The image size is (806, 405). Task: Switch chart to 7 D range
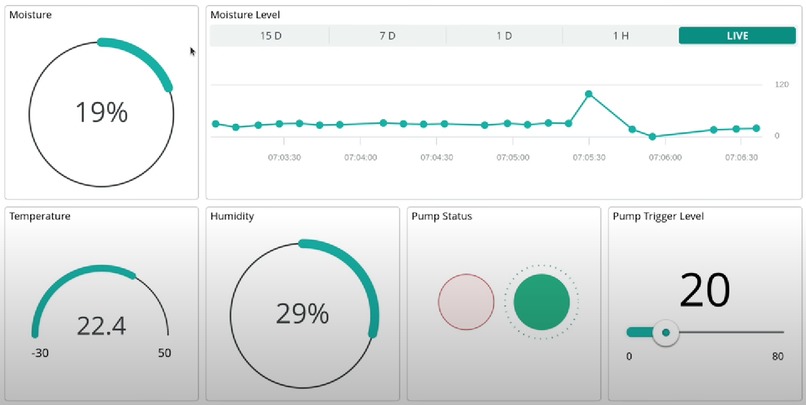click(388, 36)
